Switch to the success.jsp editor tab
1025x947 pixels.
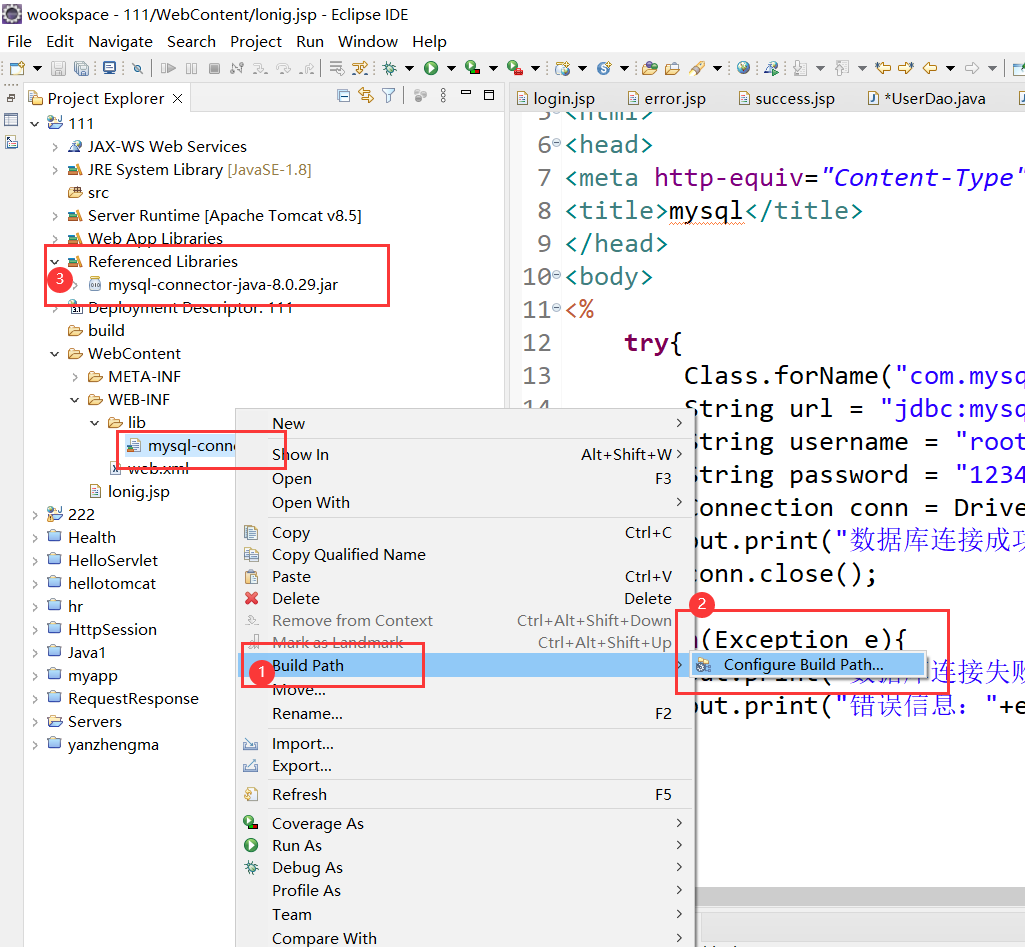pyautogui.click(x=786, y=99)
